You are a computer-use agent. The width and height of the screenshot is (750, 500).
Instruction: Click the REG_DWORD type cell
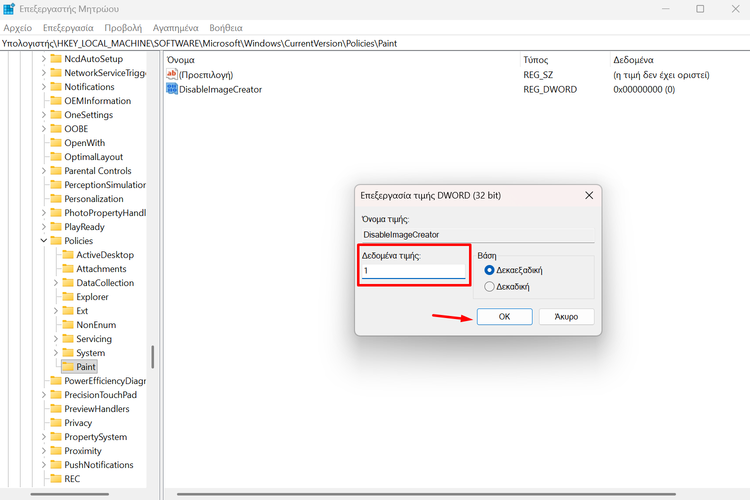pos(550,89)
